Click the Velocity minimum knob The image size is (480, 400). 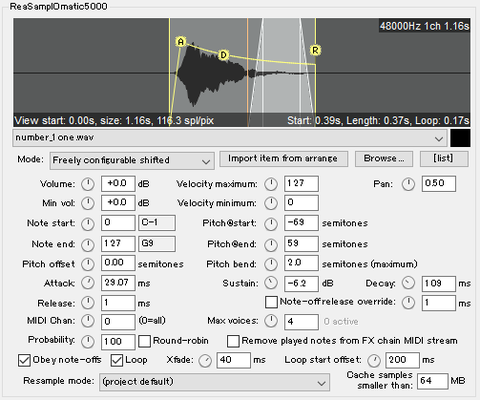271,203
